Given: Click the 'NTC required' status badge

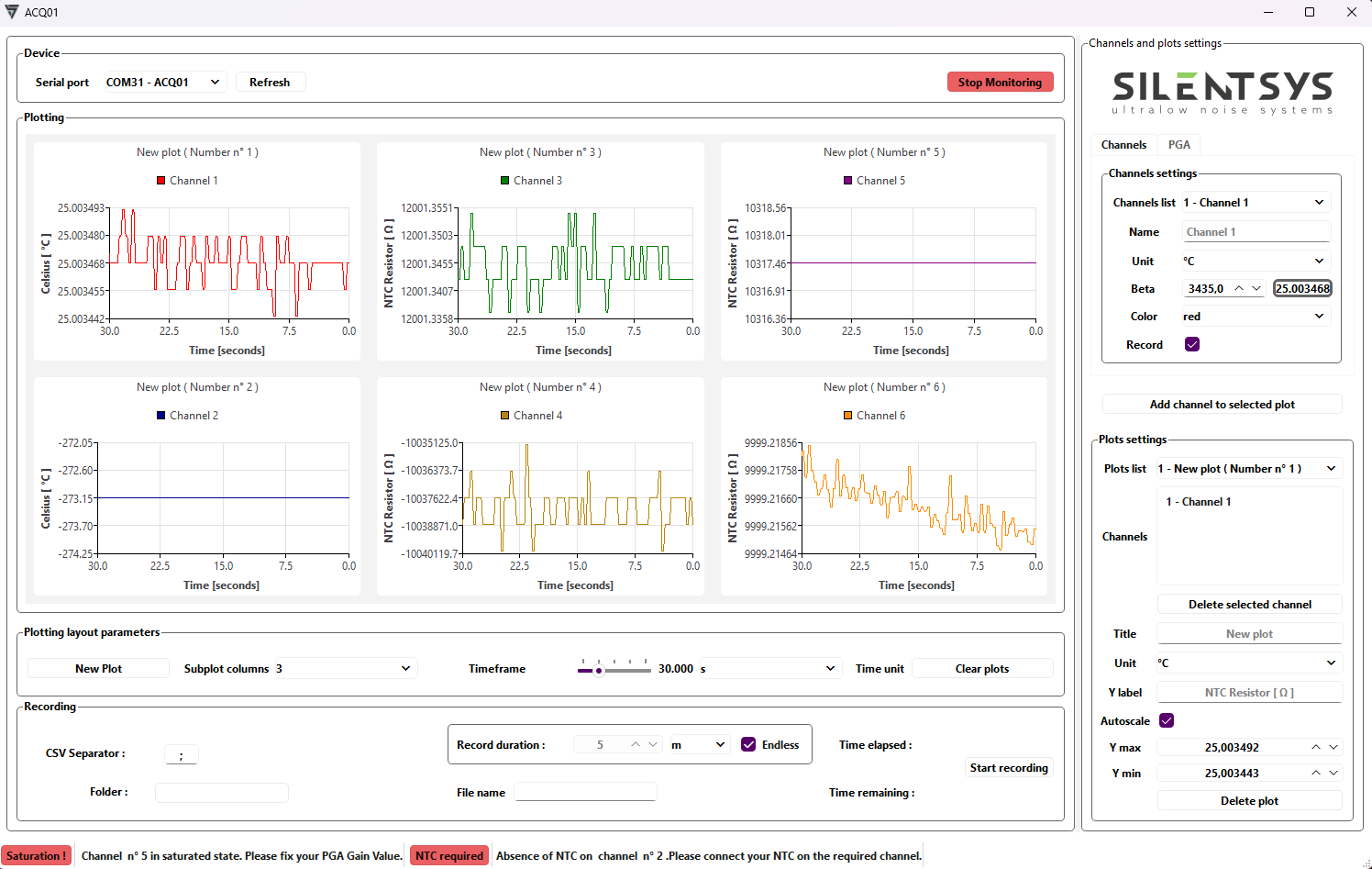Looking at the screenshot, I should point(448,855).
